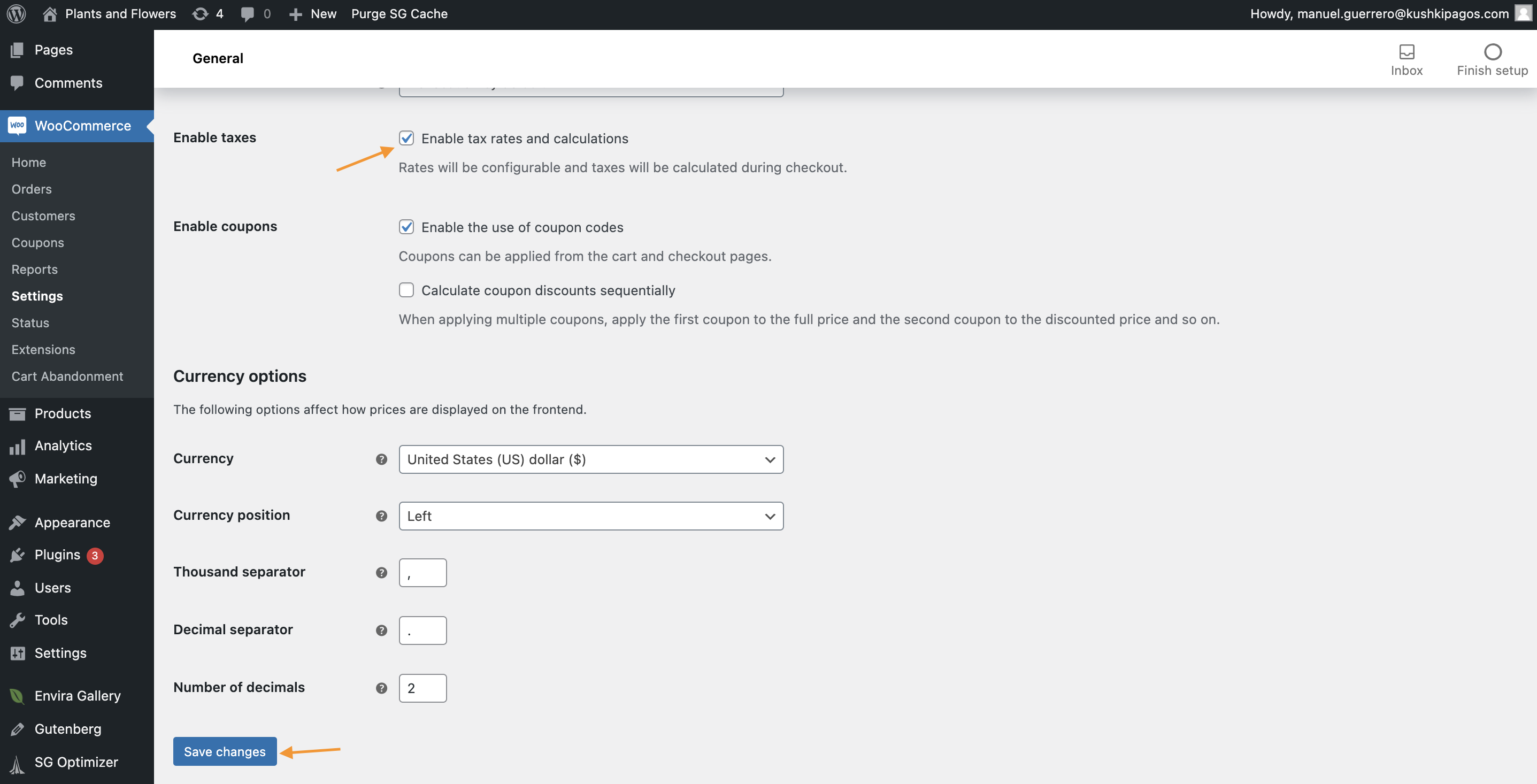This screenshot has width=1537, height=784.
Task: Open the Products menu item
Action: coord(63,413)
